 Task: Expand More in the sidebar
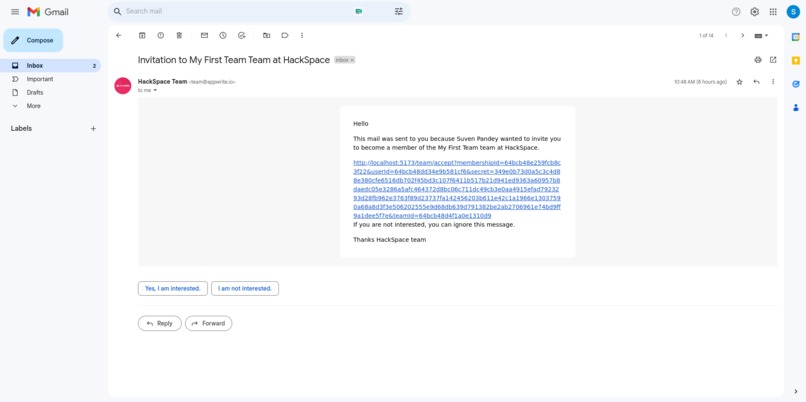pyautogui.click(x=50, y=106)
